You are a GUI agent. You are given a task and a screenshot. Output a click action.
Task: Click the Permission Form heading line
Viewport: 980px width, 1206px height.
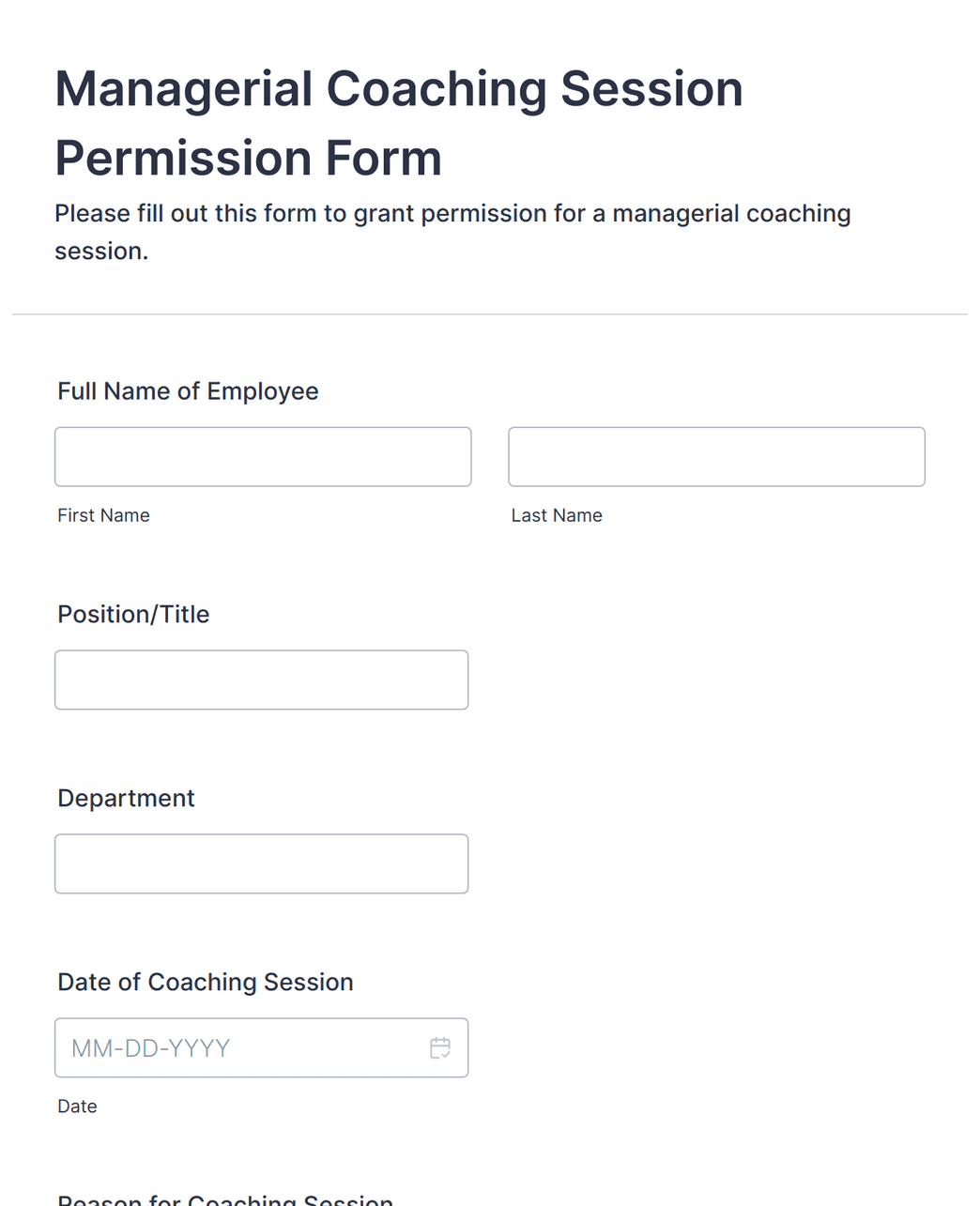249,158
